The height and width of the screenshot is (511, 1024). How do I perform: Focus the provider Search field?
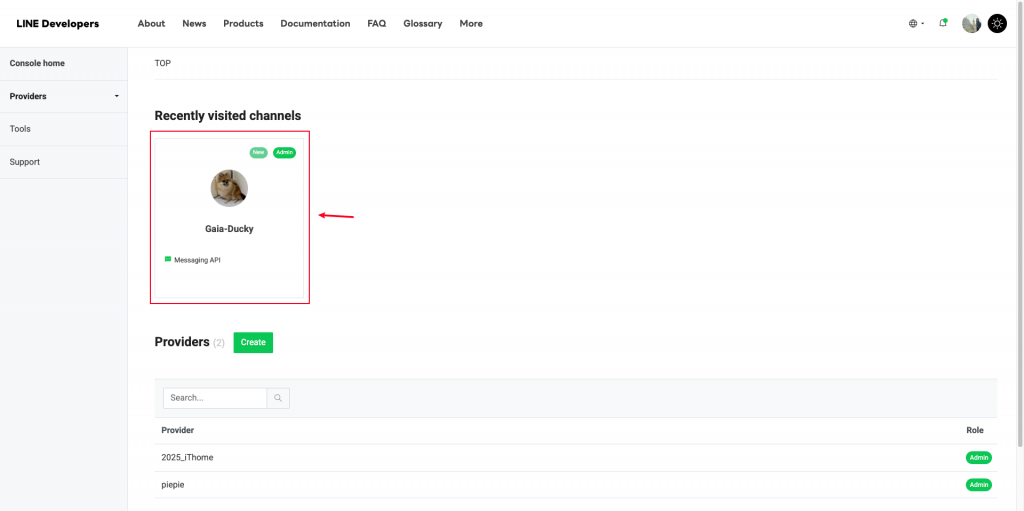[215, 398]
